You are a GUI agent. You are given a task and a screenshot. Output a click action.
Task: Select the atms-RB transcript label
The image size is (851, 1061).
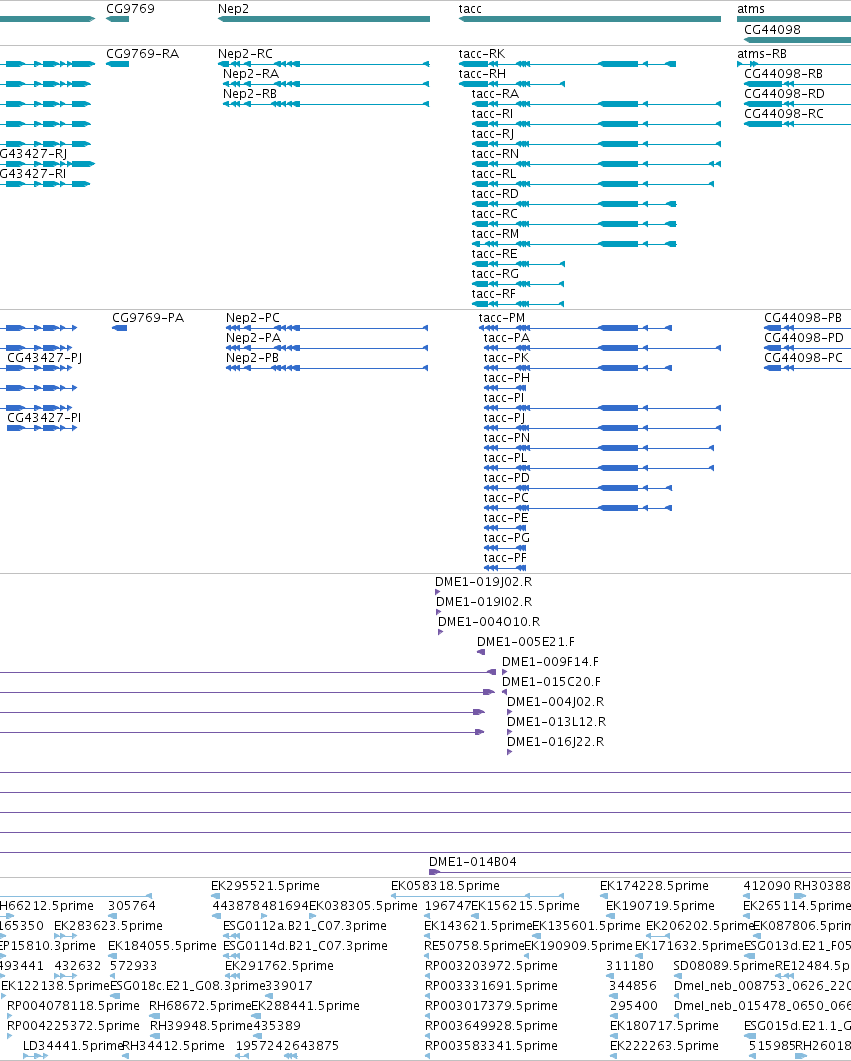coord(762,53)
